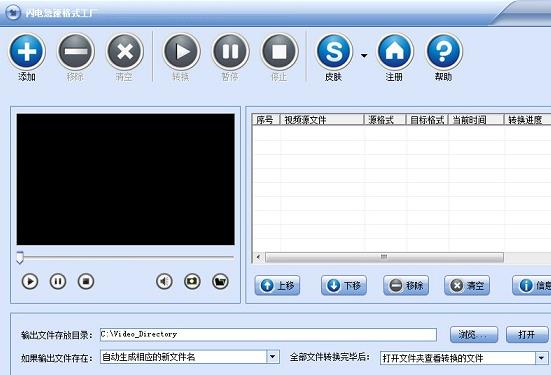
Task: Click the toolbar 移除 minus icon
Action: (76, 51)
